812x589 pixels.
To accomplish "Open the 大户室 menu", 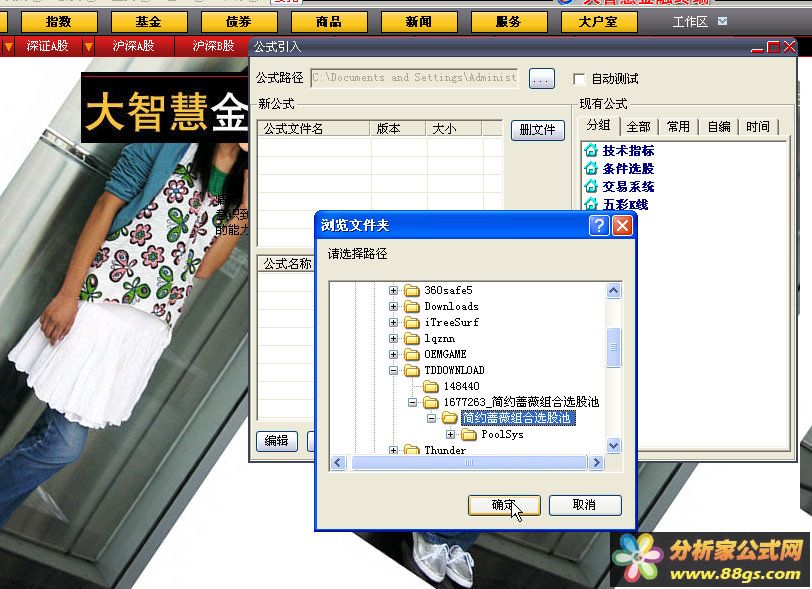I will (599, 22).
